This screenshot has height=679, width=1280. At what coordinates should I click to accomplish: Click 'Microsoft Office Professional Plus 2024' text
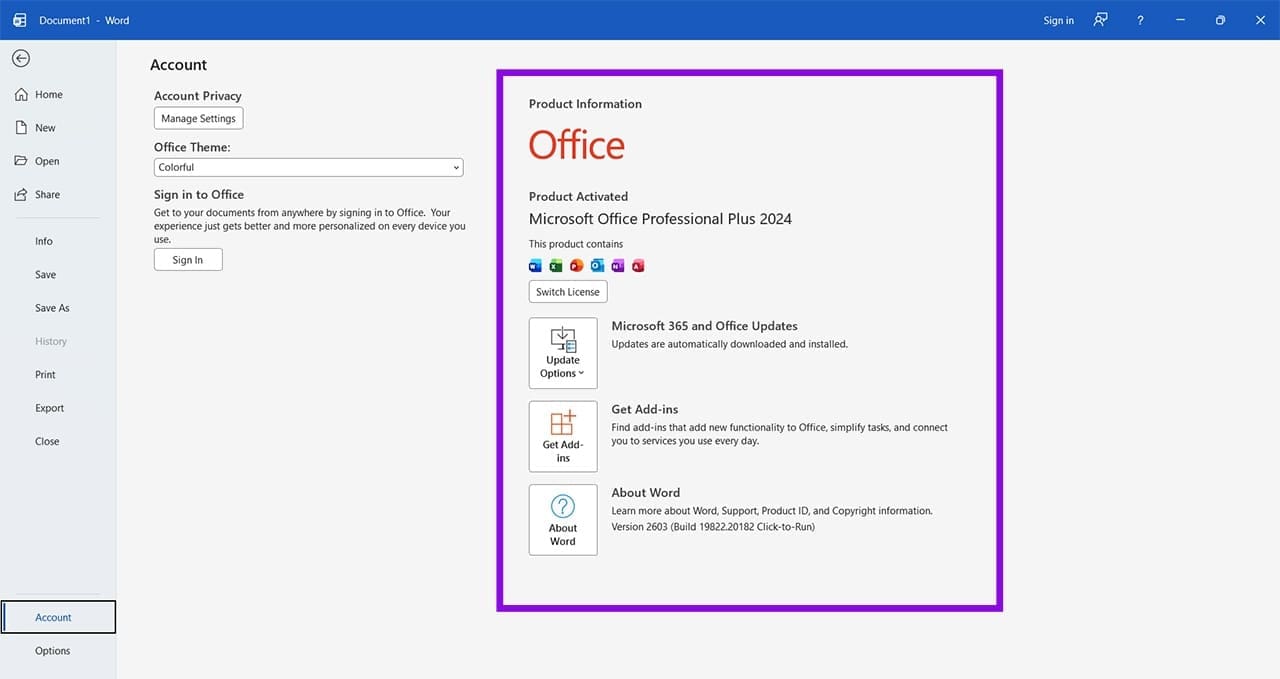coord(660,219)
